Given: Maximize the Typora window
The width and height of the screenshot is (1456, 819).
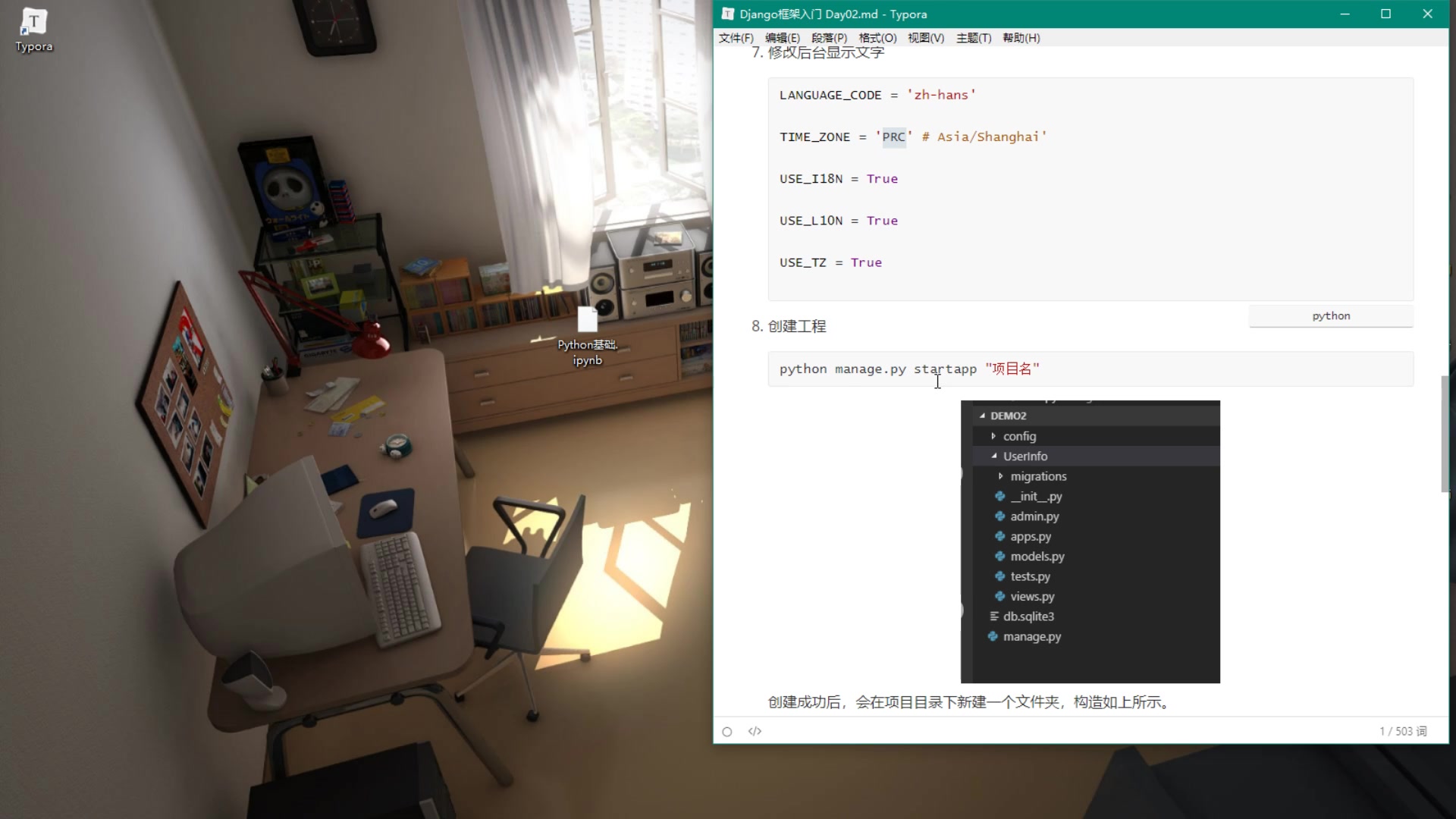Looking at the screenshot, I should point(1385,14).
